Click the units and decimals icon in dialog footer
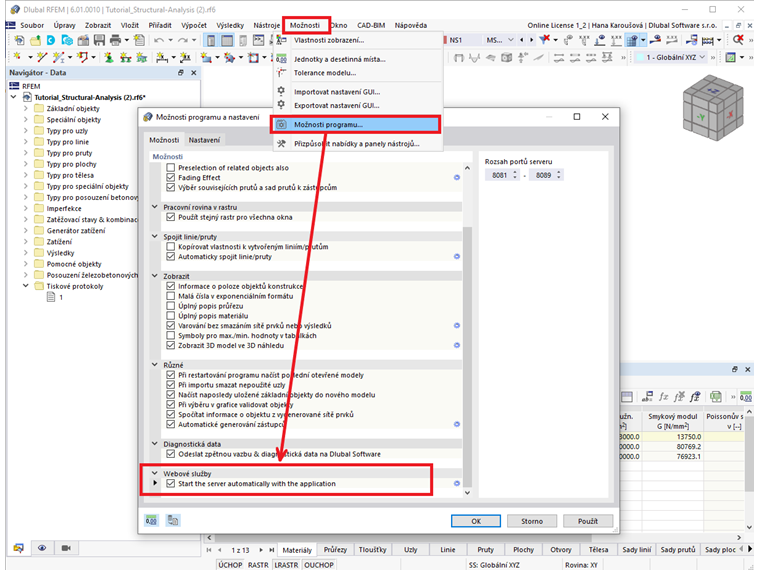 (152, 521)
